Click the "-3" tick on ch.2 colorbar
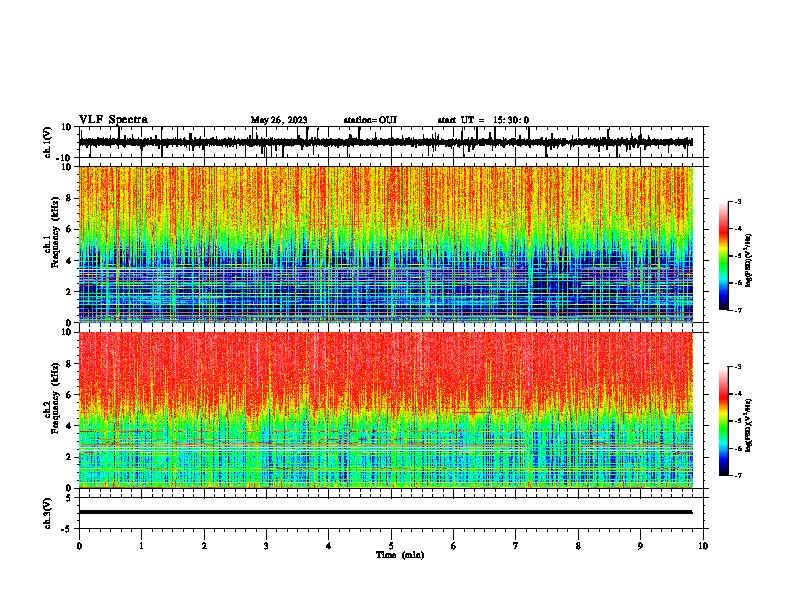 coord(738,367)
